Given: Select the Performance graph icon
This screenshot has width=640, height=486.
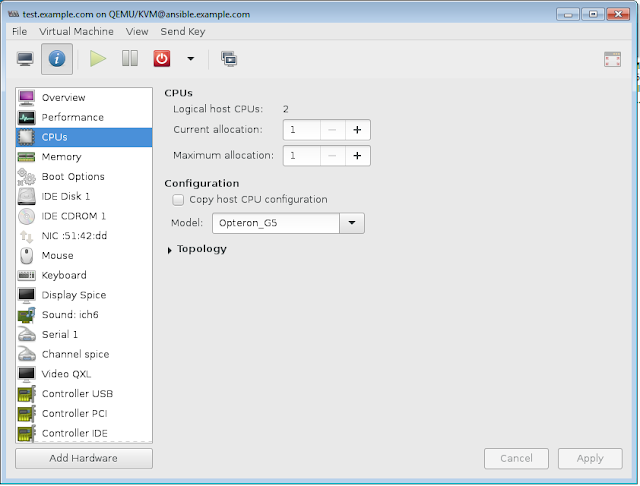Looking at the screenshot, I should click(x=27, y=118).
